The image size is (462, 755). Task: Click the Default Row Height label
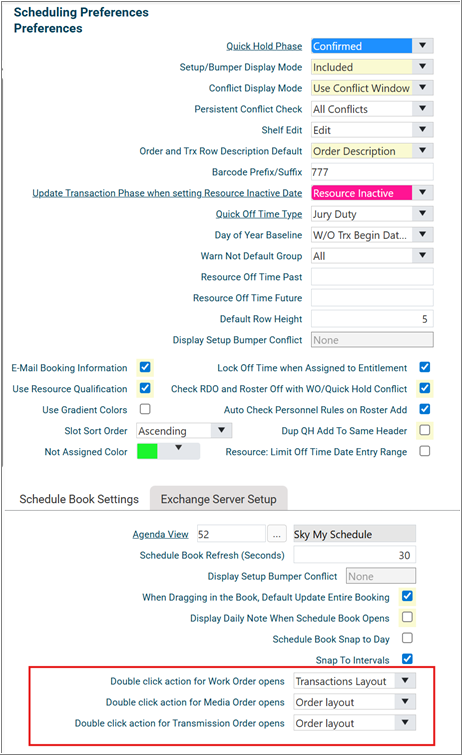pyautogui.click(x=261, y=319)
